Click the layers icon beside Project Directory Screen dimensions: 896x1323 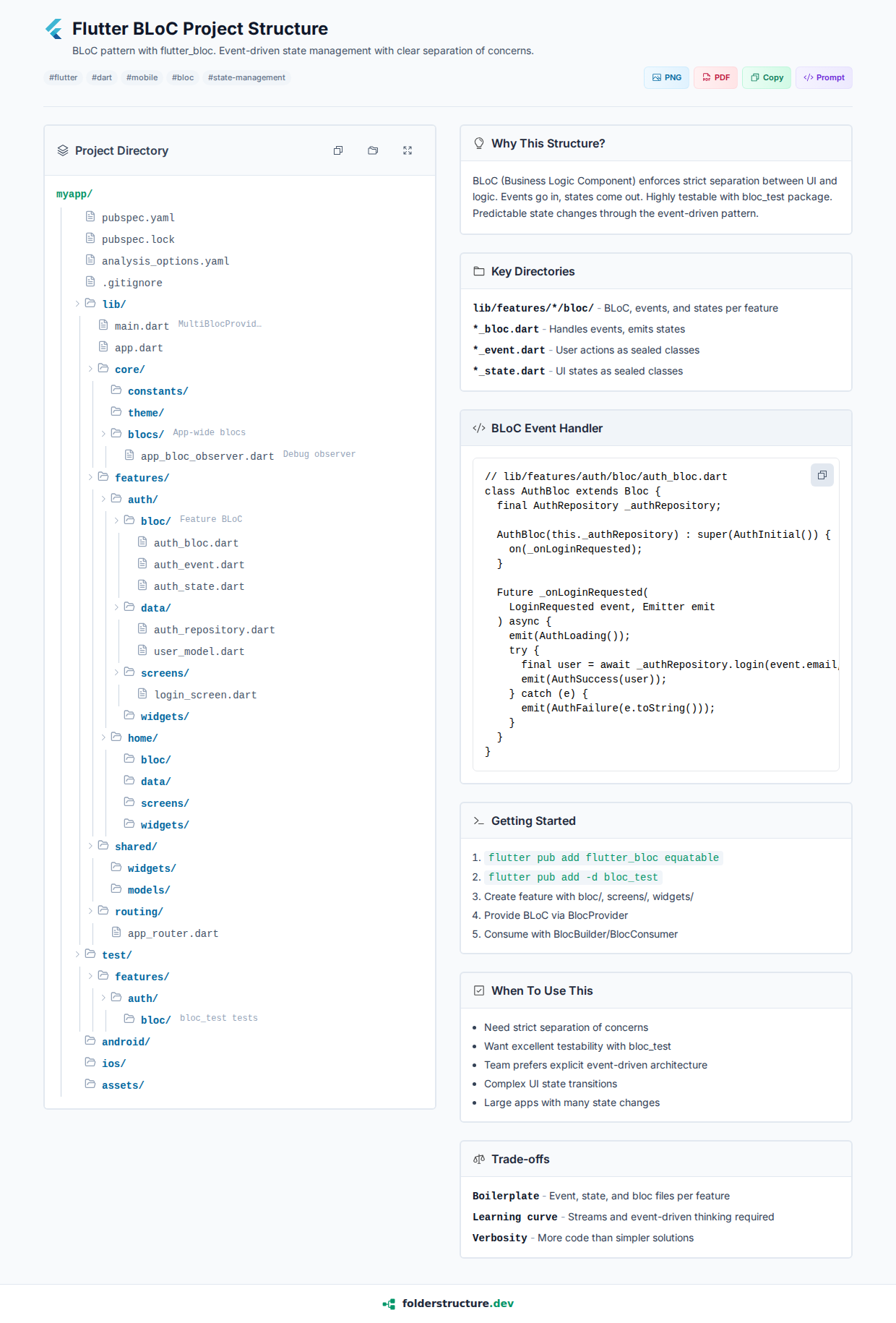point(63,150)
